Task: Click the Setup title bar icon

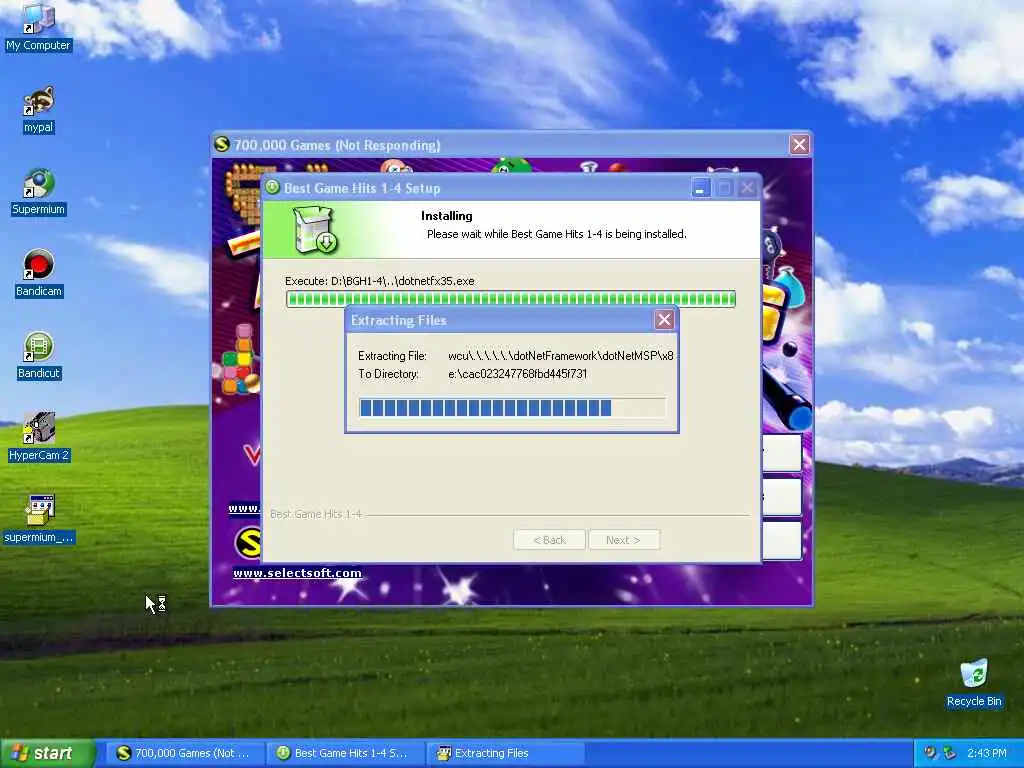Action: coord(273,187)
